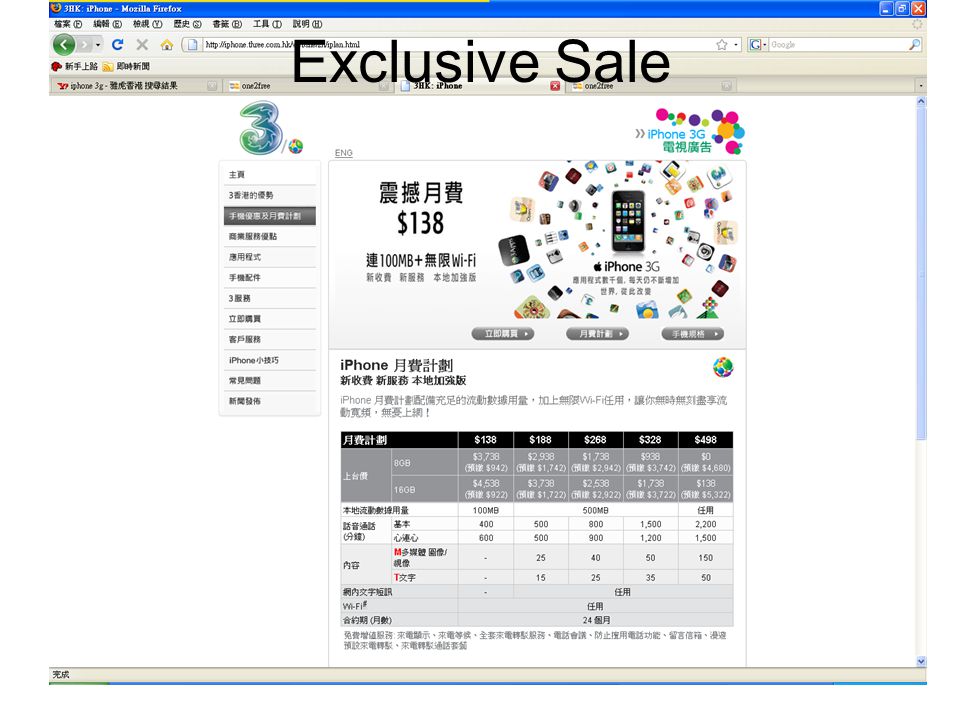This screenshot has width=960, height=720.
Task: Go back with the green Back arrow
Action: coord(64,45)
